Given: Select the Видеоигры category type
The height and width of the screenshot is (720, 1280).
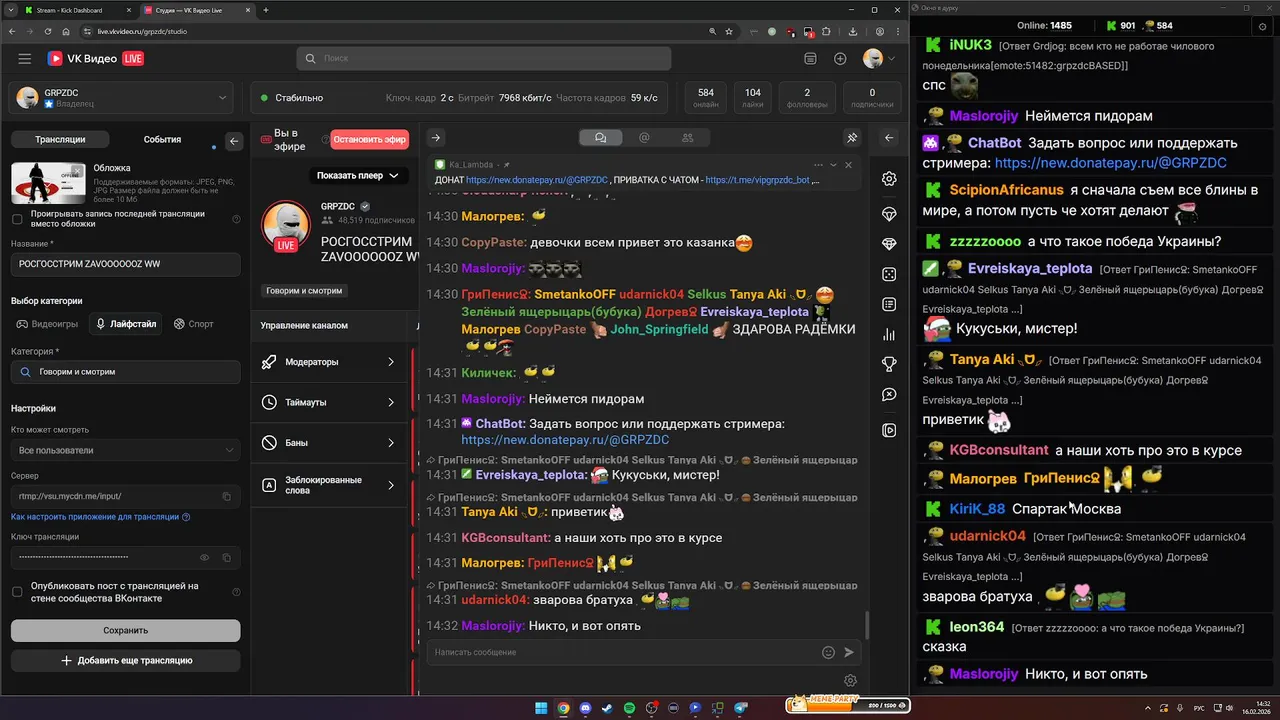Looking at the screenshot, I should [47, 324].
